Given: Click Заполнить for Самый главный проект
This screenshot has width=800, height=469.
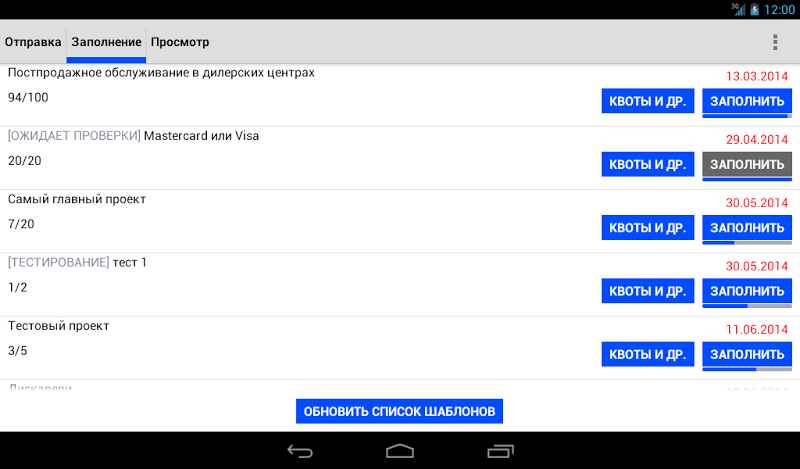Looking at the screenshot, I should pyautogui.click(x=747, y=227).
